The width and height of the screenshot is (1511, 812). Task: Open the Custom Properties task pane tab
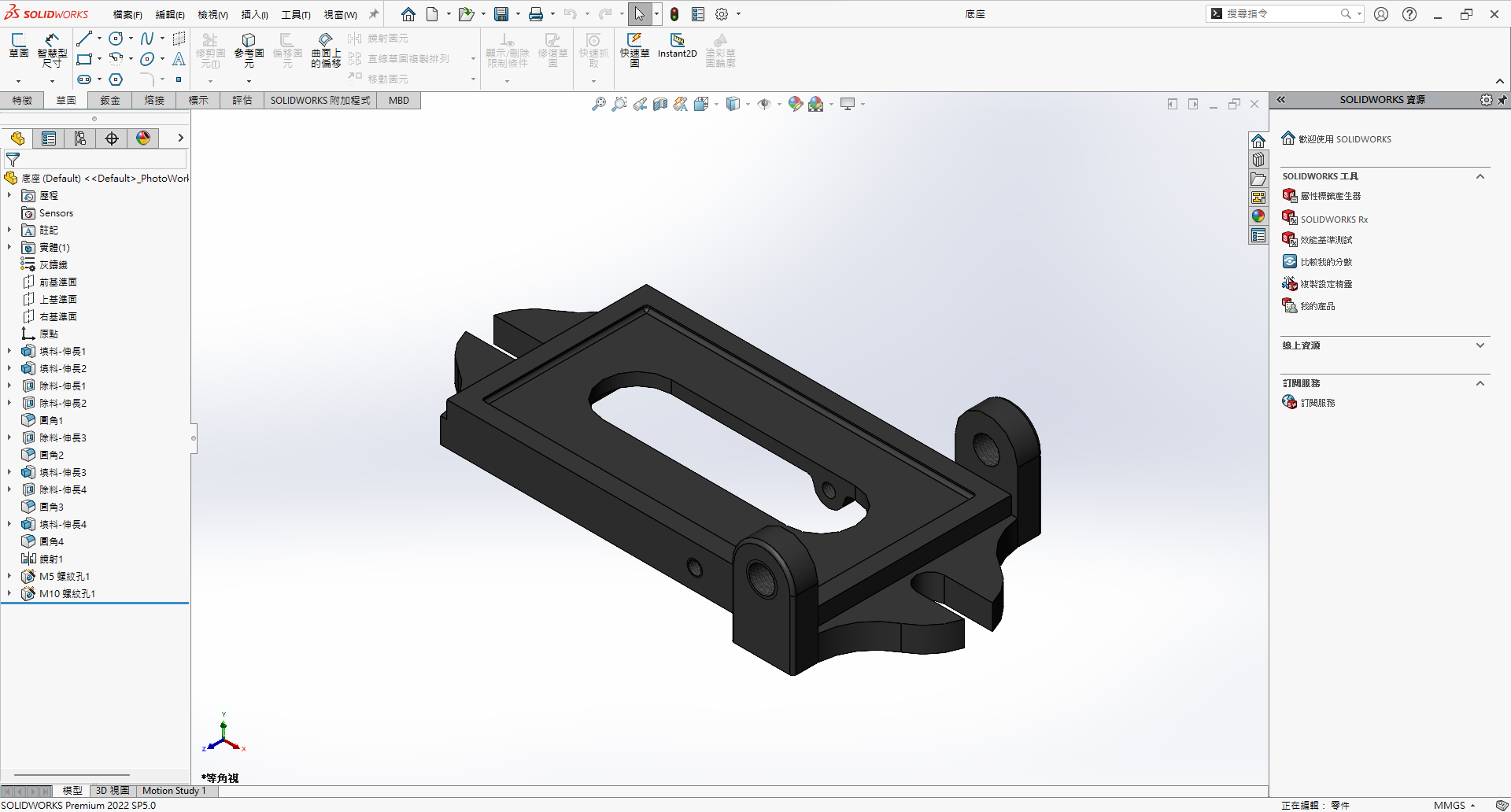pos(1258,235)
